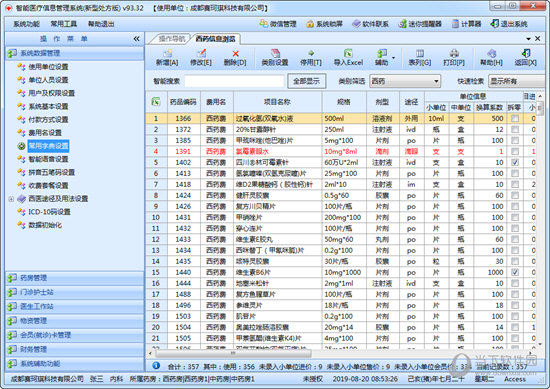Click the 剂型 column header
This screenshot has width=550, height=389.
click(x=383, y=102)
